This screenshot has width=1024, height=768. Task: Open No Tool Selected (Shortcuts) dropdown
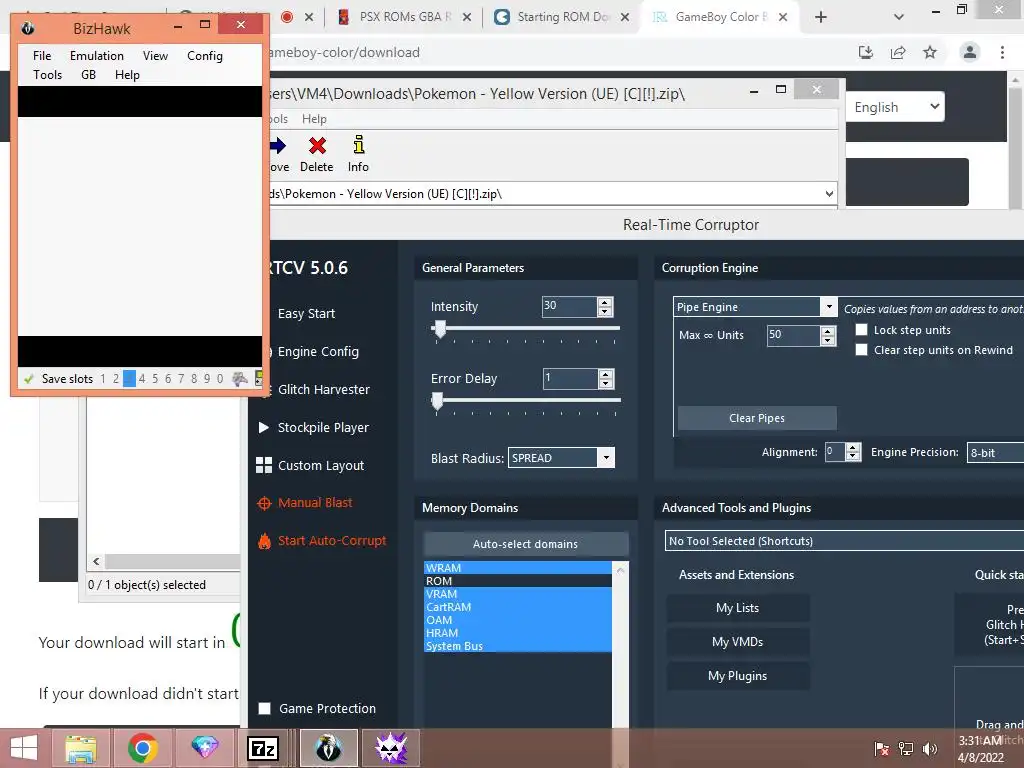click(844, 541)
